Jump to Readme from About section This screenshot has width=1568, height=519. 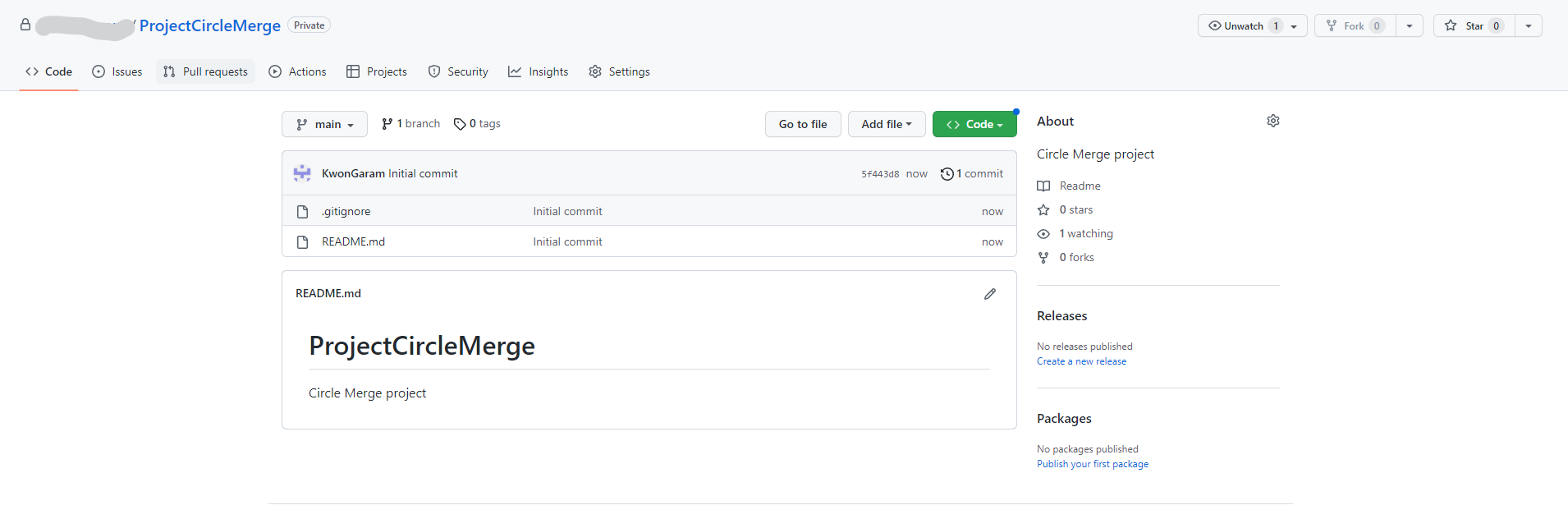click(1069, 186)
